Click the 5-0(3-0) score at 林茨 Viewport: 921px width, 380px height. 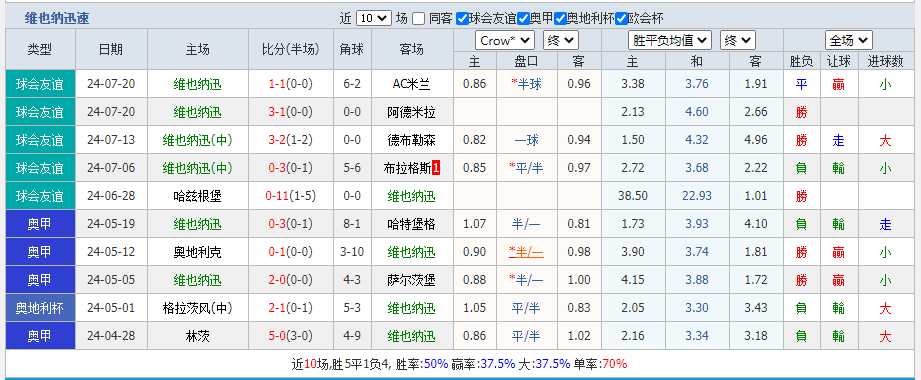pos(290,337)
